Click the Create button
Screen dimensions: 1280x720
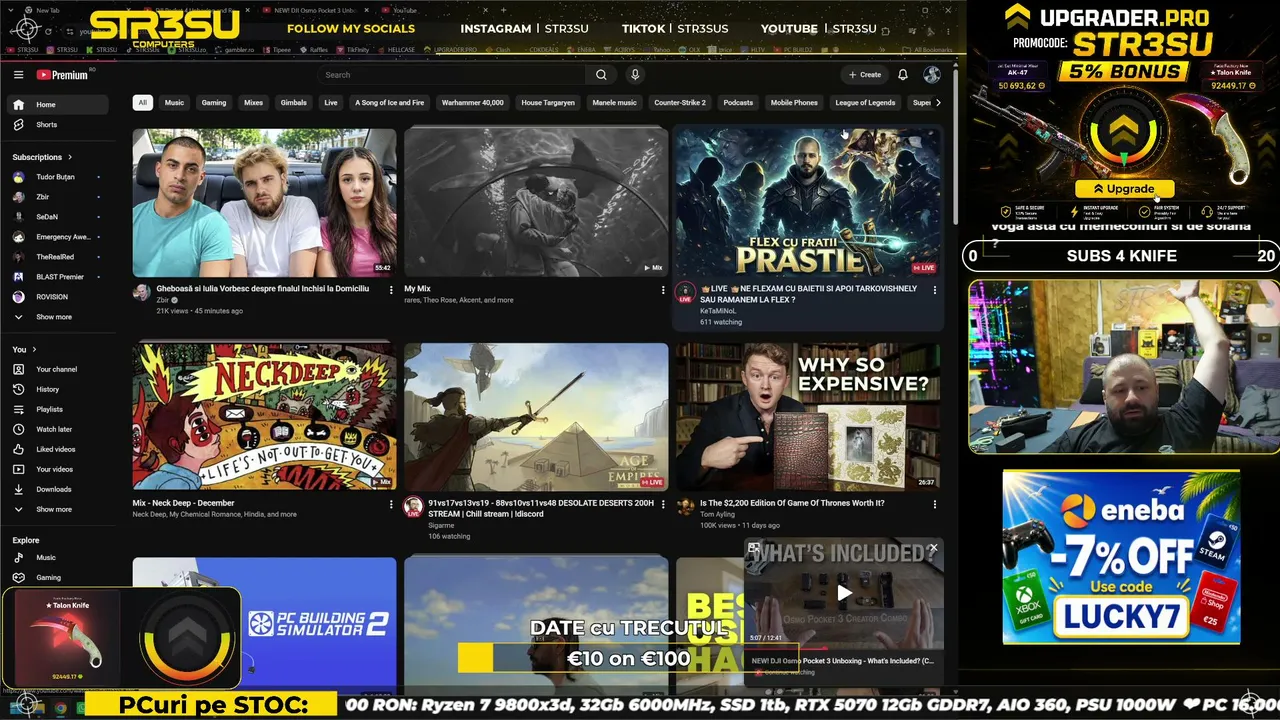pyautogui.click(x=865, y=75)
